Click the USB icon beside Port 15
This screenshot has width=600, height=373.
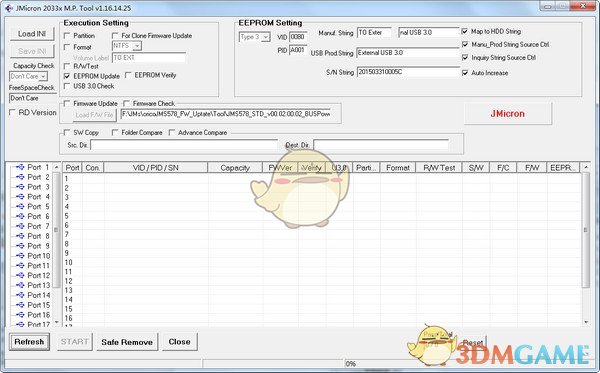point(20,305)
